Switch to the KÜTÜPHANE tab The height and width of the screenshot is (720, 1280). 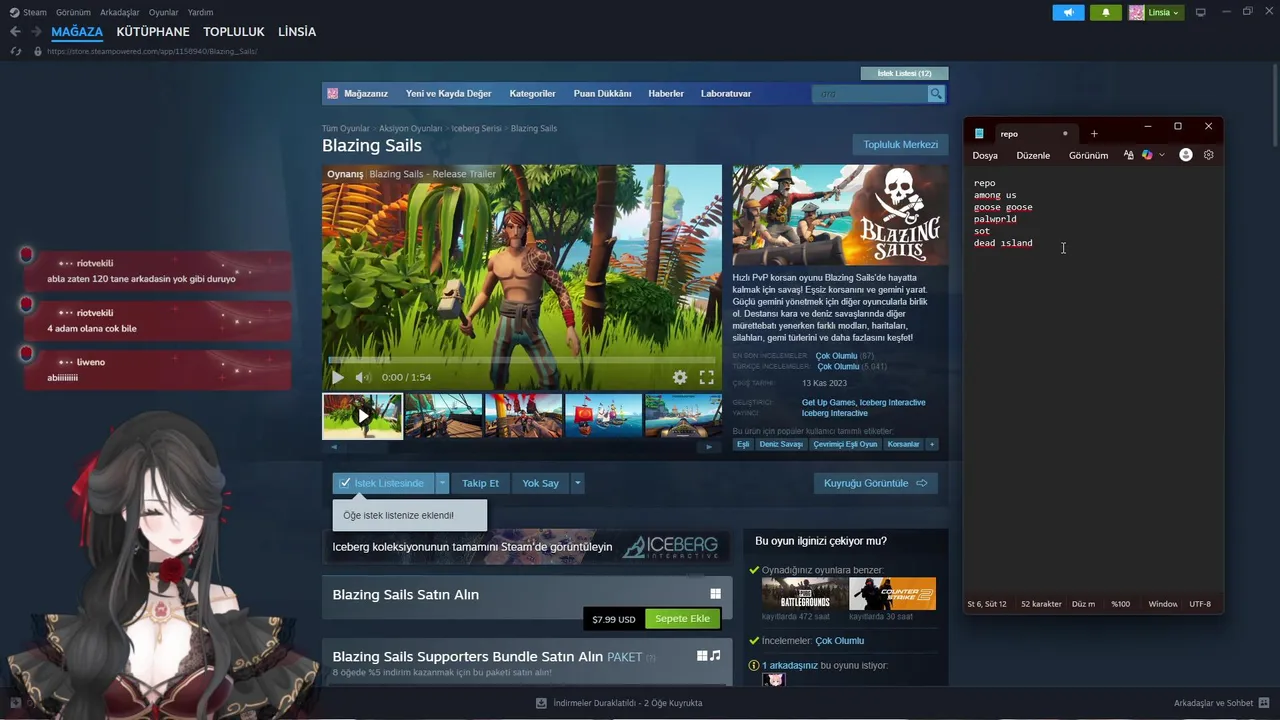tap(153, 32)
